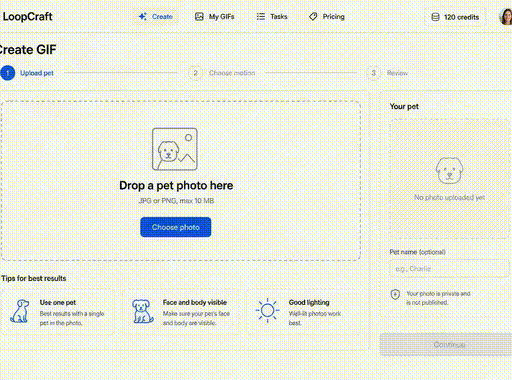
Task: Select step 3 Review
Action: [x=387, y=73]
